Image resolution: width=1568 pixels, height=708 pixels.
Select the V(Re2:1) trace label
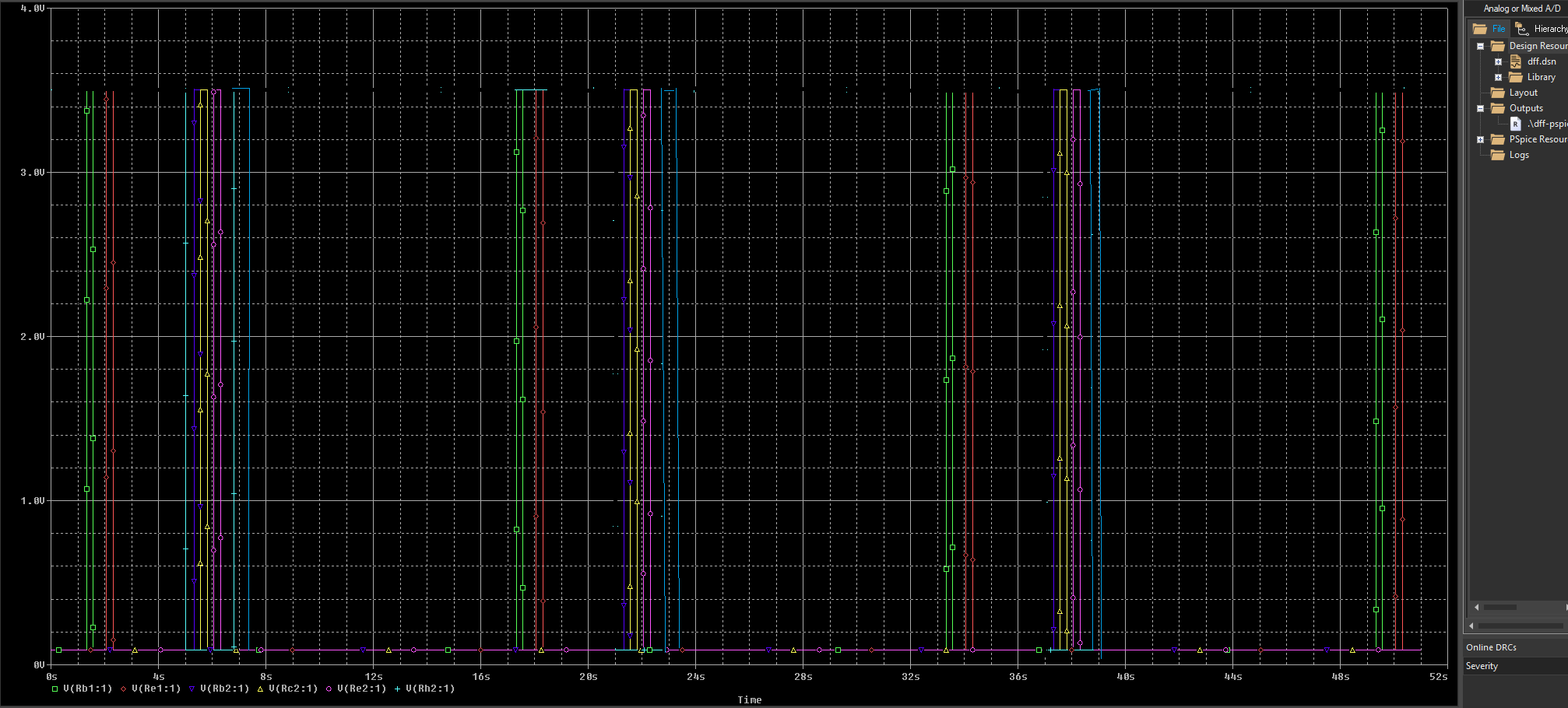(362, 689)
